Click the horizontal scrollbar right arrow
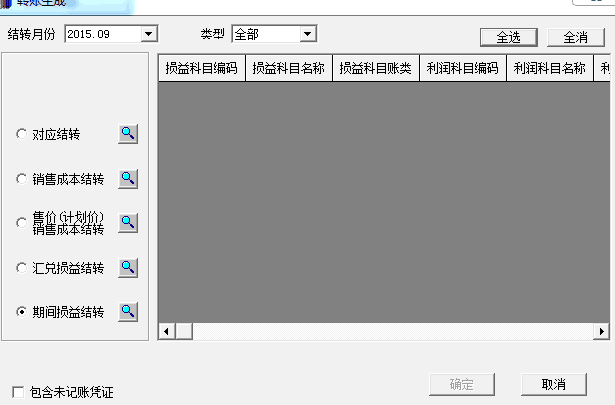 (x=602, y=332)
